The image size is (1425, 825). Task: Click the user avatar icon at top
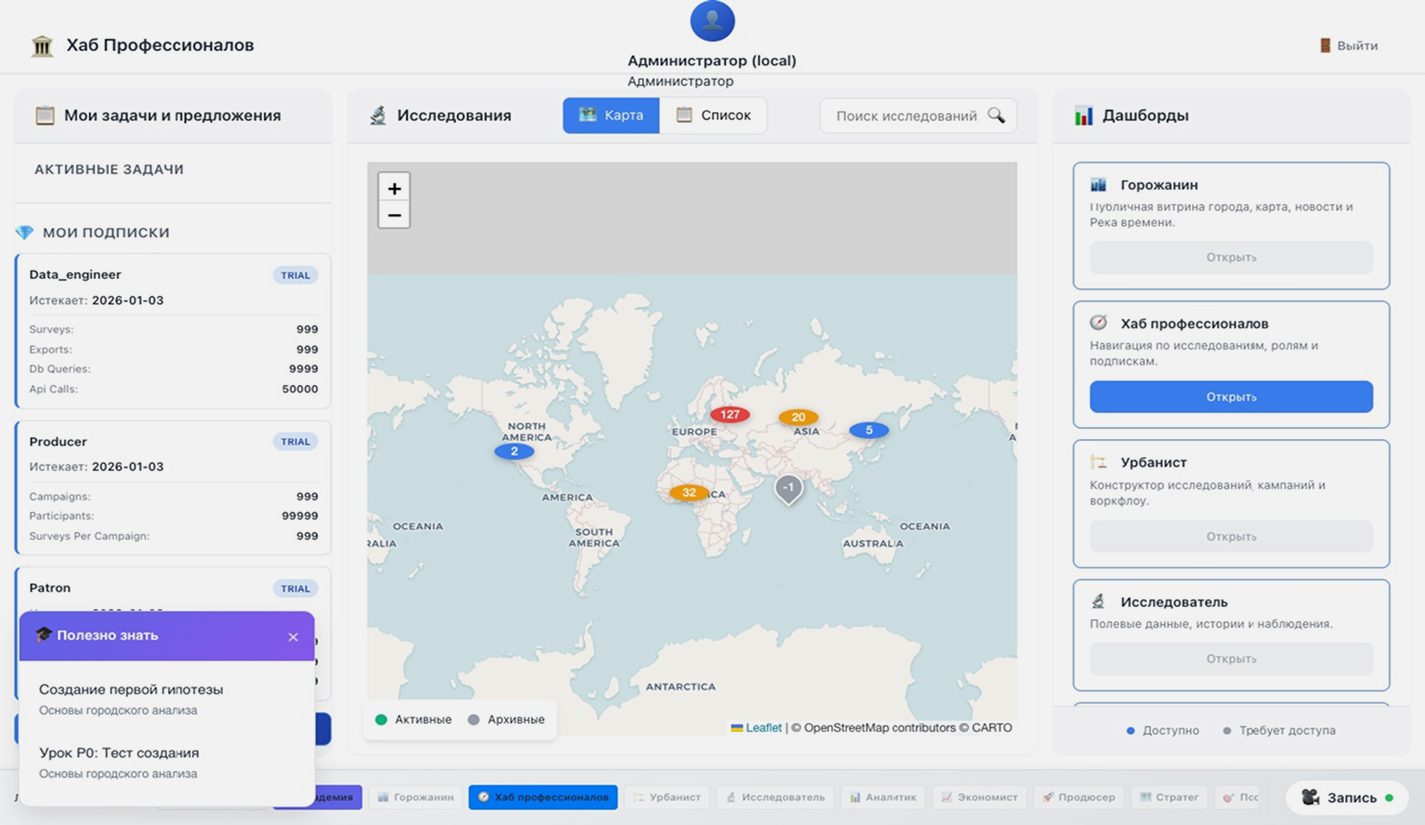[712, 20]
